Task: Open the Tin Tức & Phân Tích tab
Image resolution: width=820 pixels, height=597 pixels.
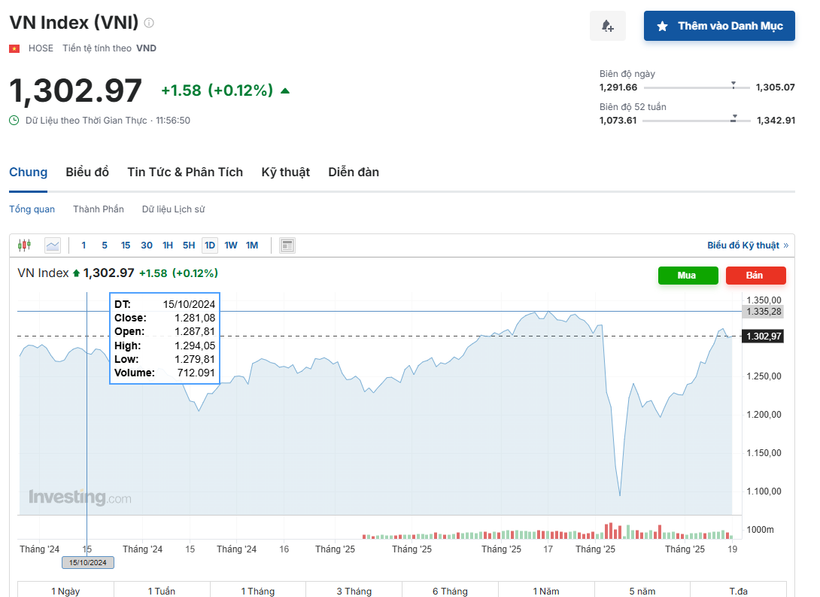Action: click(184, 172)
